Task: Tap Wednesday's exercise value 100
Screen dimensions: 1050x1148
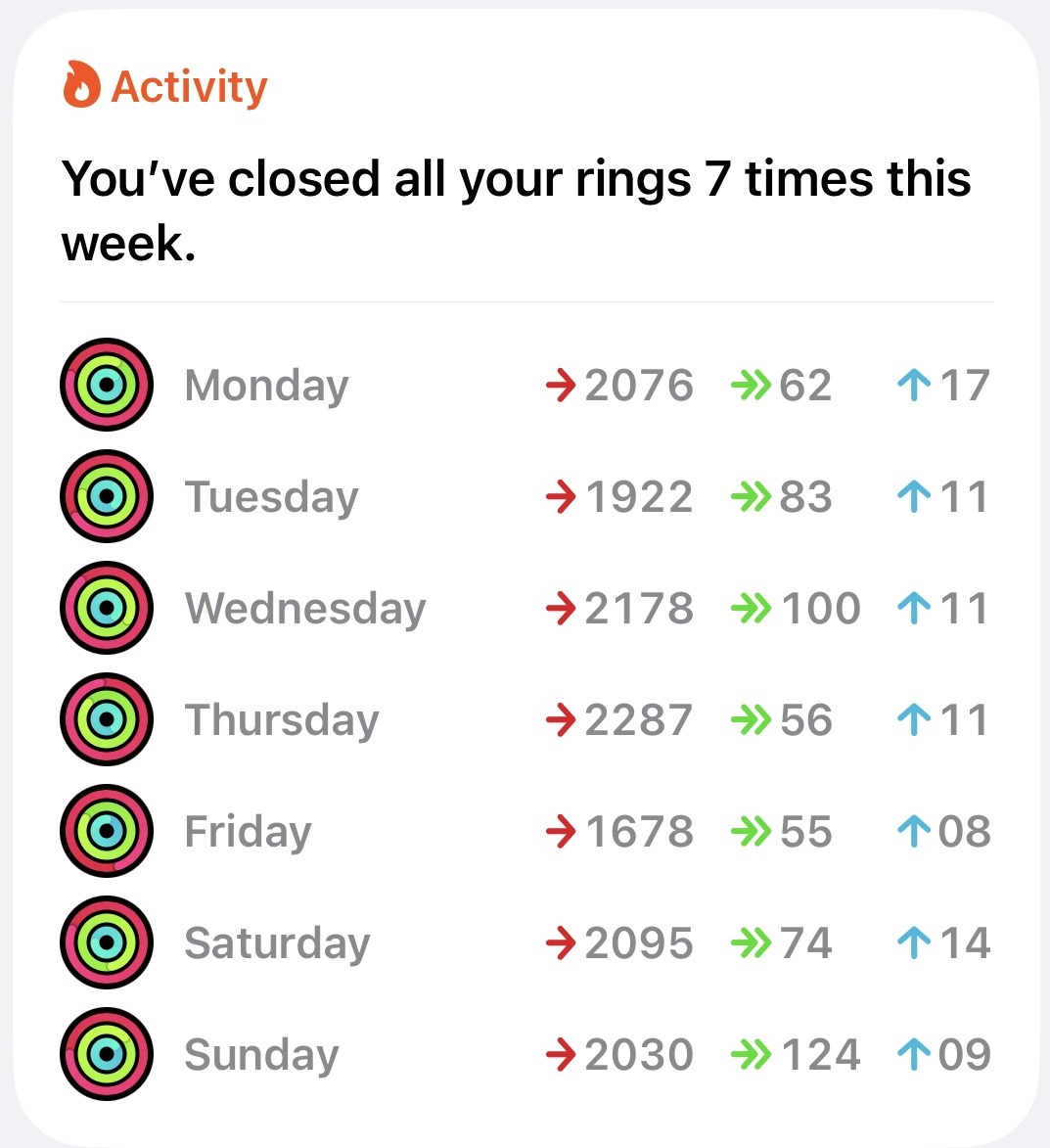Action: pyautogui.click(x=820, y=608)
